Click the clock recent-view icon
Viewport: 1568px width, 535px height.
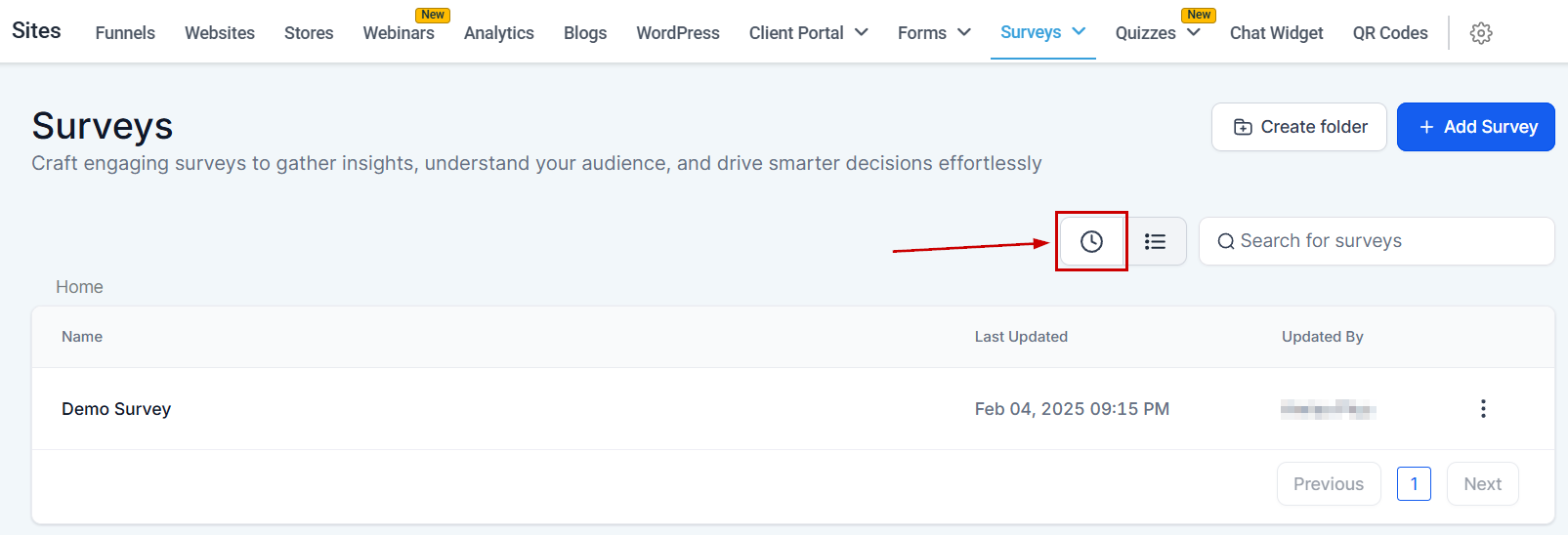click(x=1091, y=241)
